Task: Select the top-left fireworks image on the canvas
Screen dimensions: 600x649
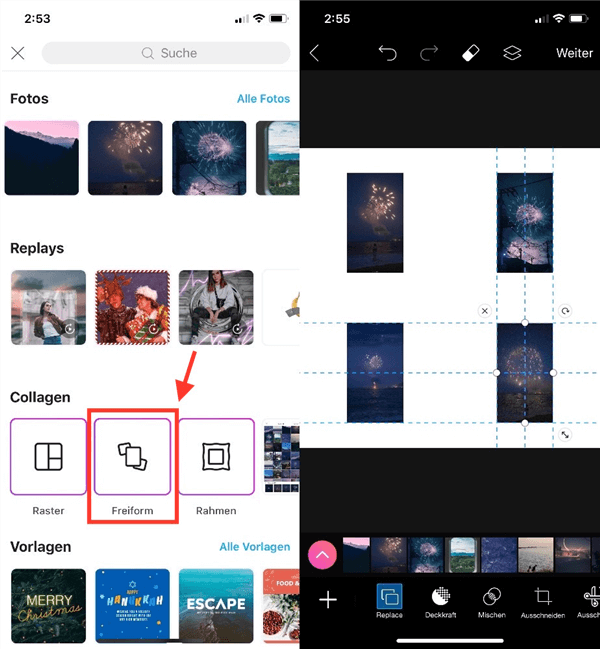Action: click(x=375, y=223)
